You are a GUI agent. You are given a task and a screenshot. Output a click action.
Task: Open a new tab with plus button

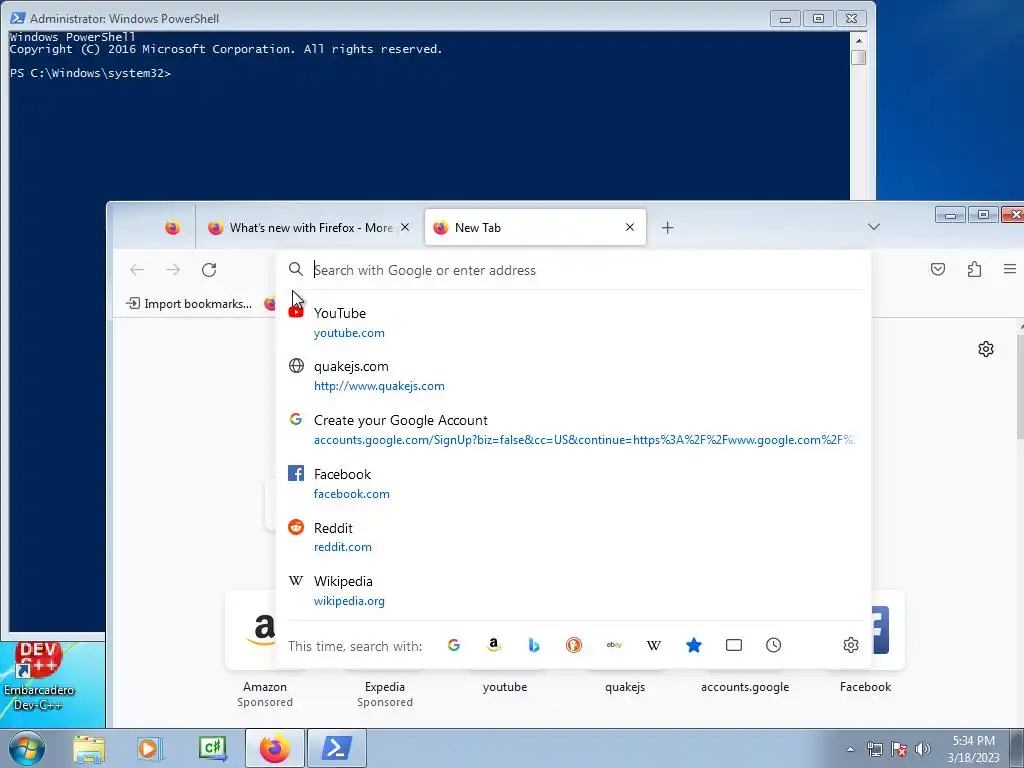click(x=667, y=227)
